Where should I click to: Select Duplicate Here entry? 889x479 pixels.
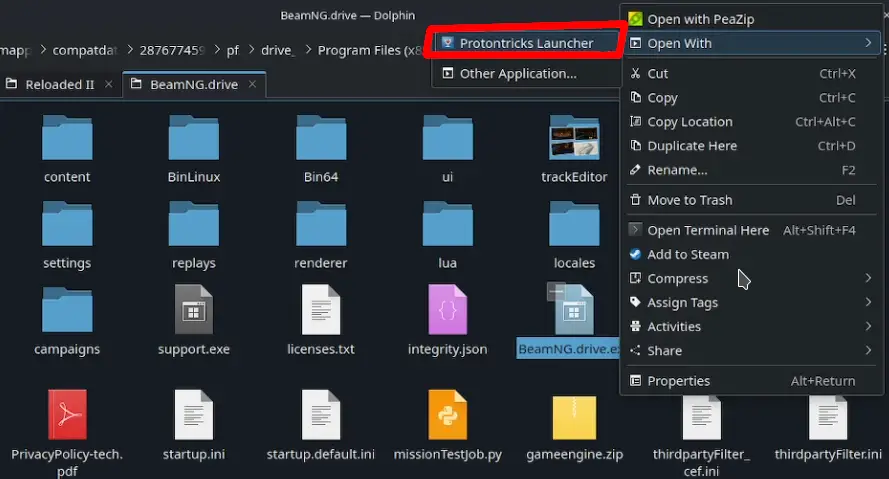pos(754,146)
